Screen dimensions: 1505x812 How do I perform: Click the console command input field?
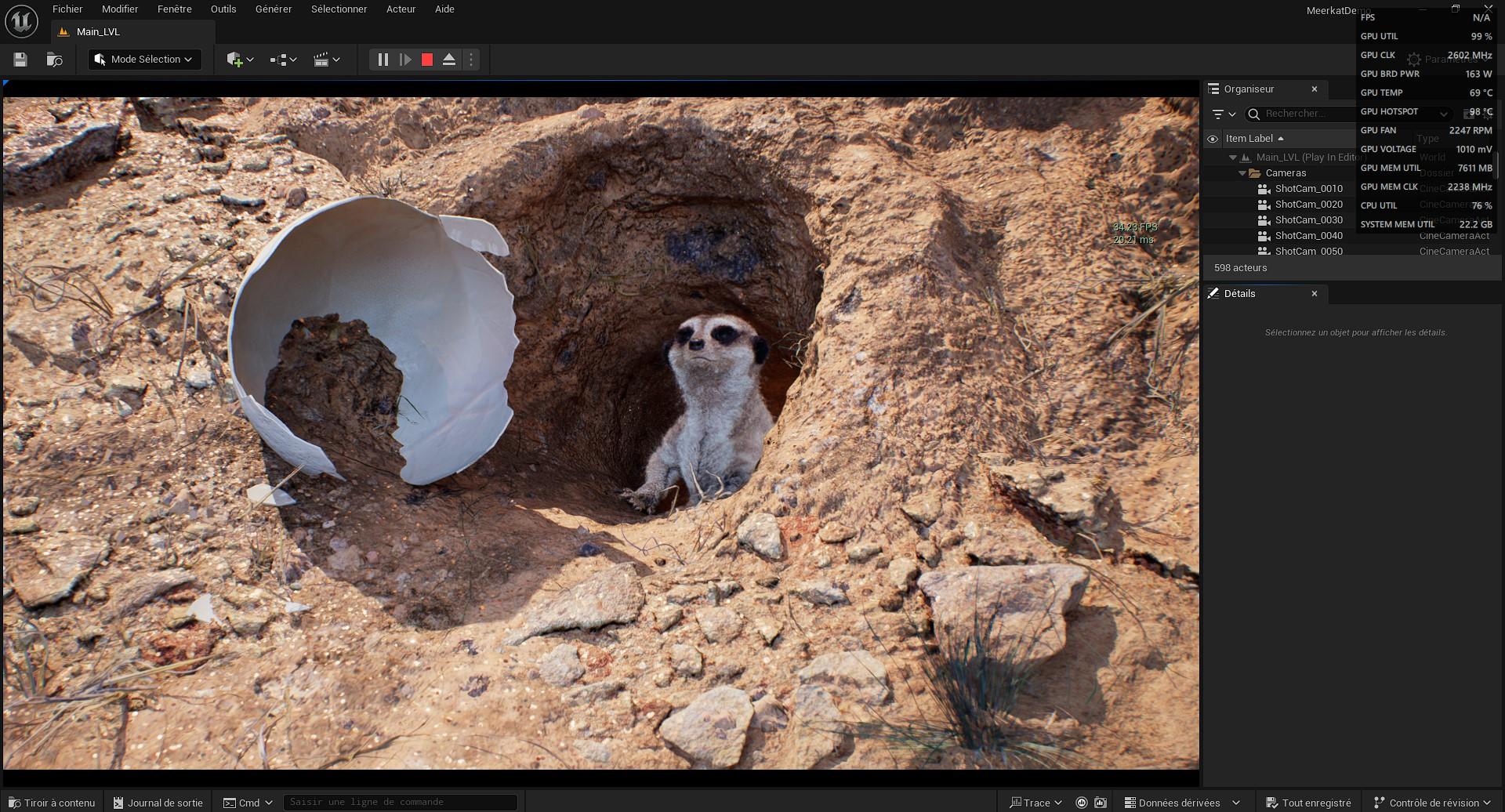click(400, 802)
